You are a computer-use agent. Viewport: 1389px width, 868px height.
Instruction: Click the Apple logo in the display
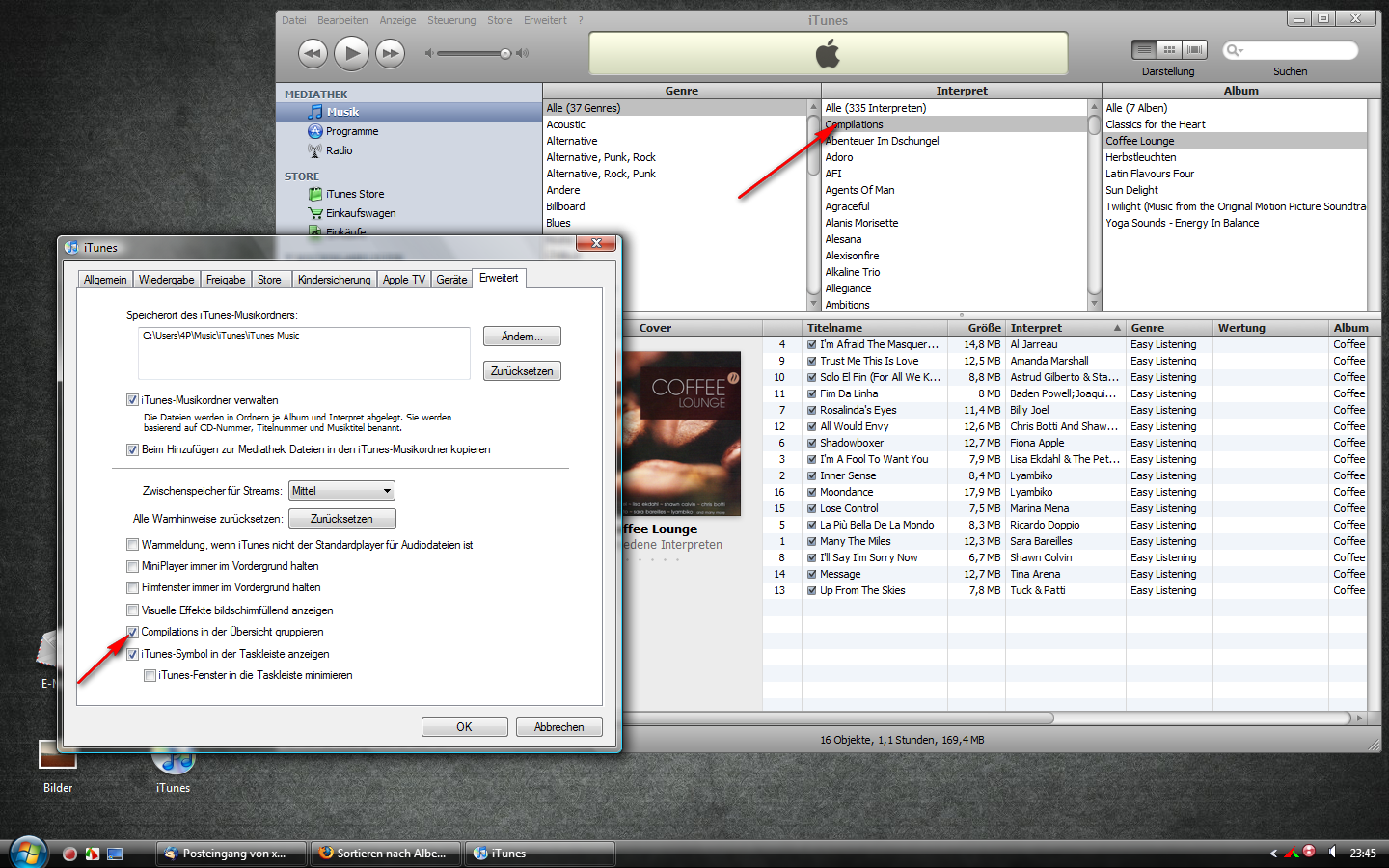(x=828, y=54)
